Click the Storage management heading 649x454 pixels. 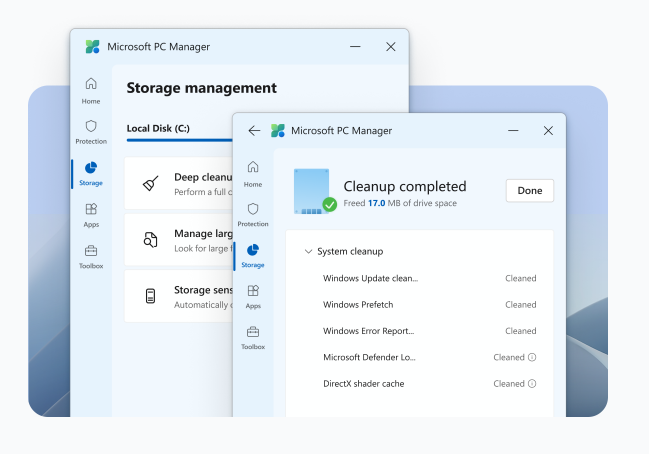pyautogui.click(x=202, y=88)
